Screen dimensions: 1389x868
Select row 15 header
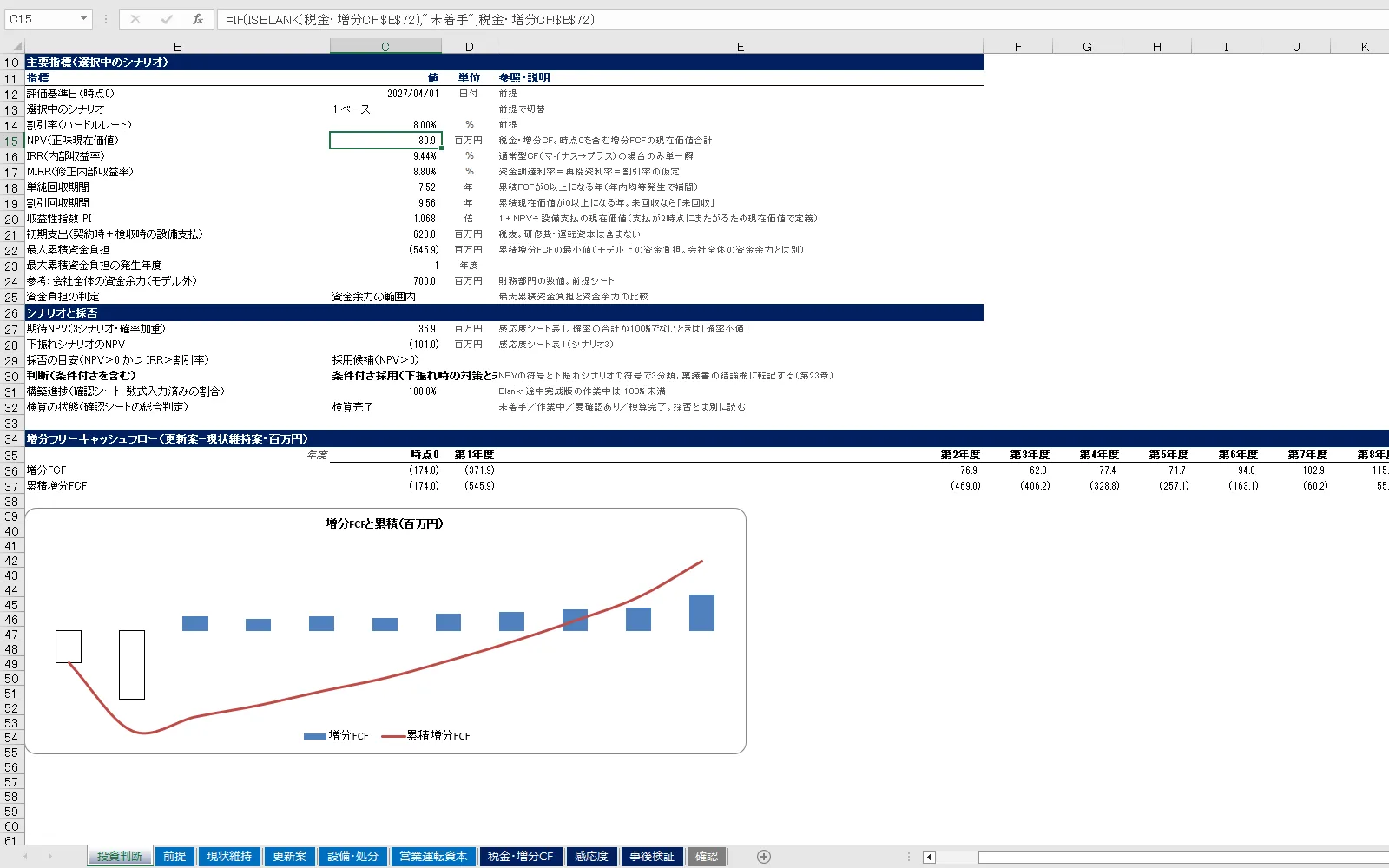click(x=11, y=141)
